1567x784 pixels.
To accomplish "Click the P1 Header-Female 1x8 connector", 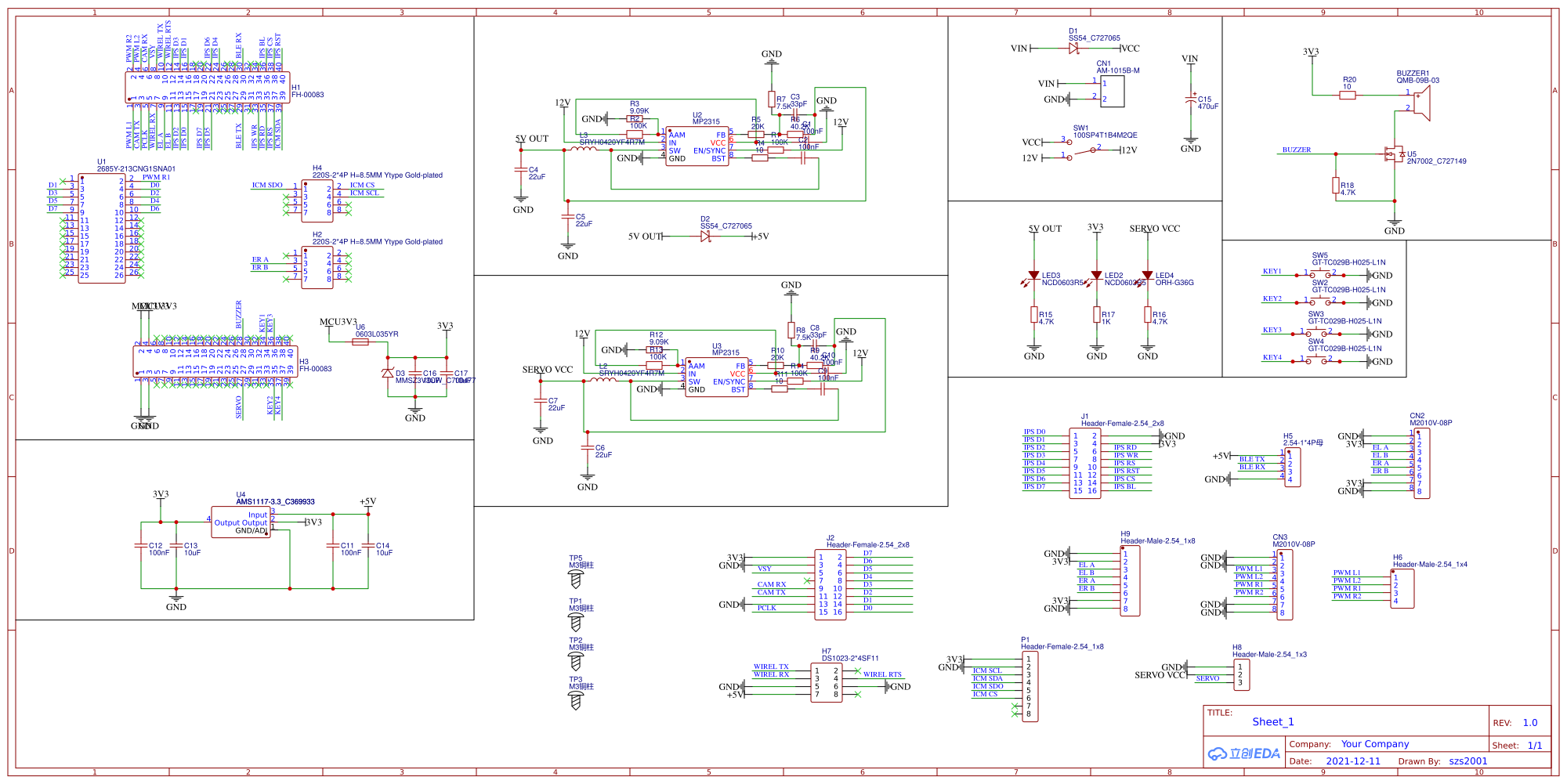I will click(x=1030, y=686).
